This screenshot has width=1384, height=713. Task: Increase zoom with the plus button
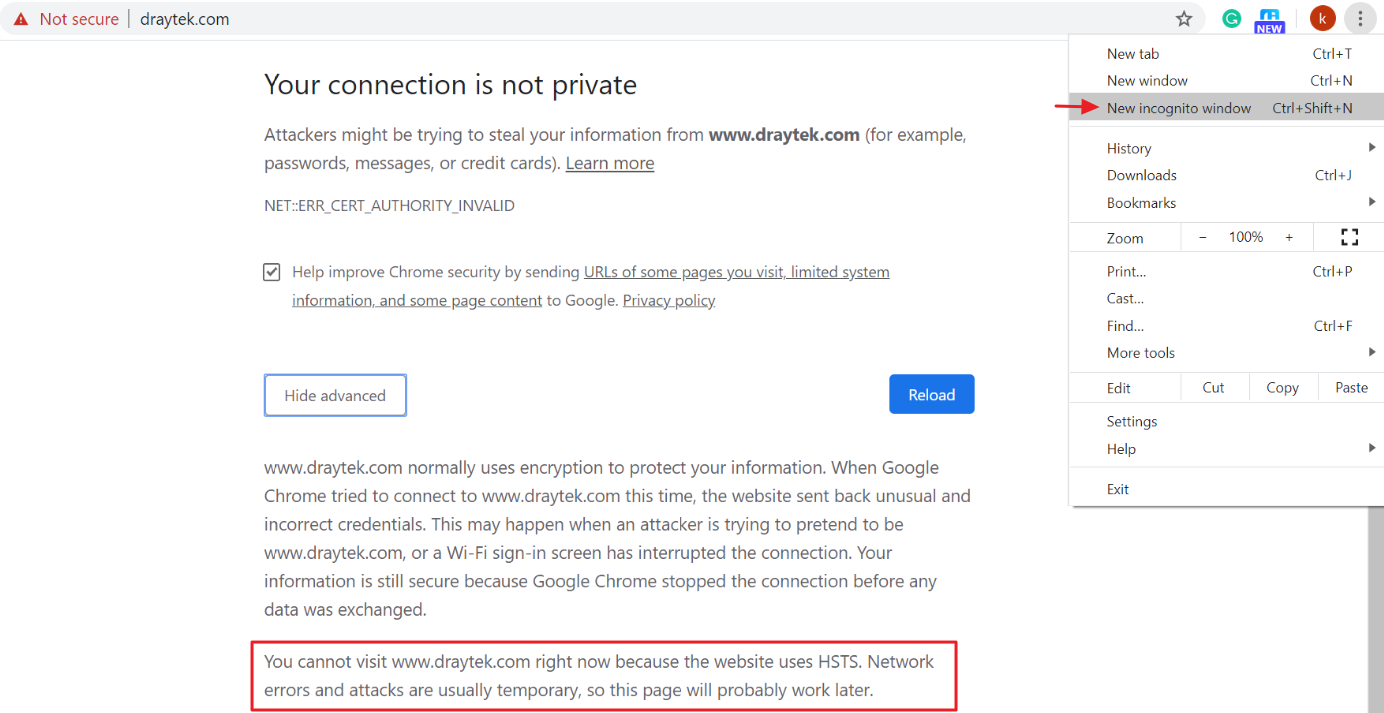(x=1289, y=237)
